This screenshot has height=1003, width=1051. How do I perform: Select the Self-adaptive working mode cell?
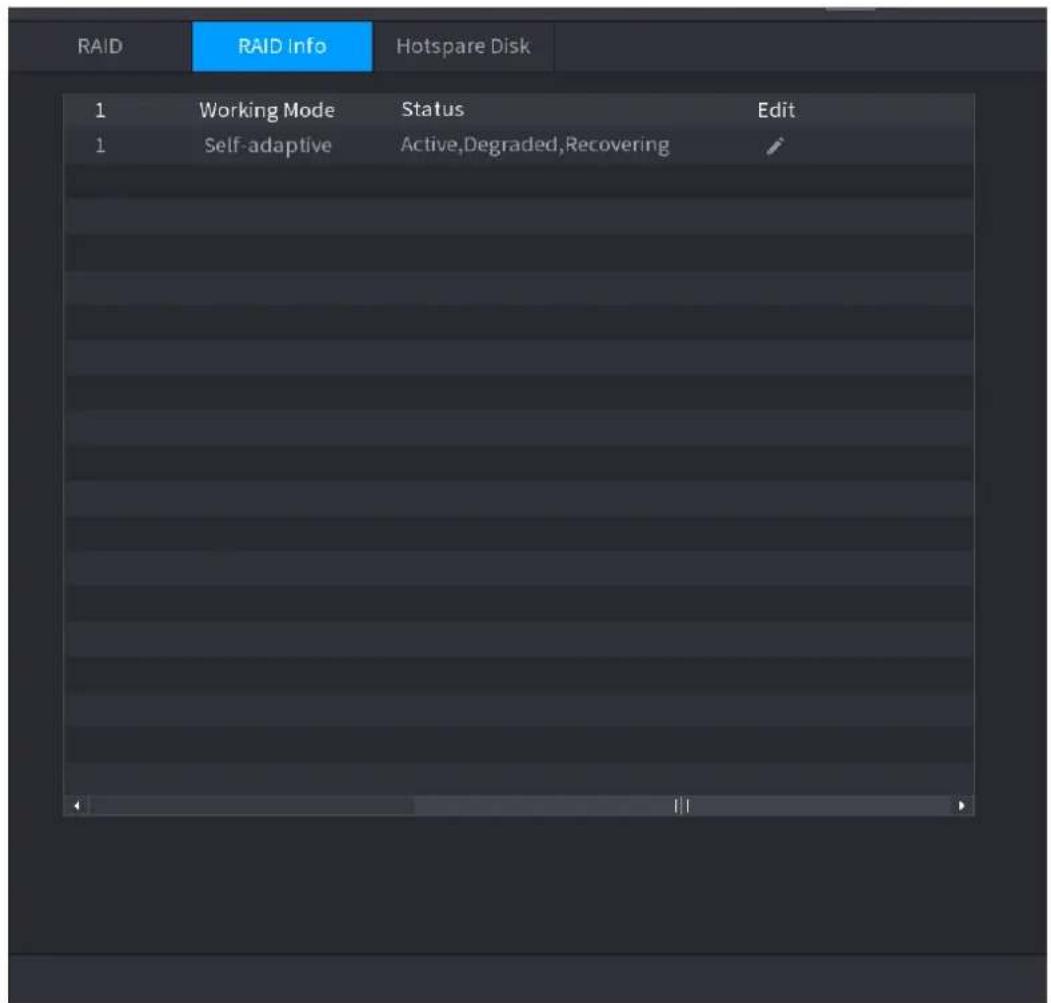click(267, 145)
